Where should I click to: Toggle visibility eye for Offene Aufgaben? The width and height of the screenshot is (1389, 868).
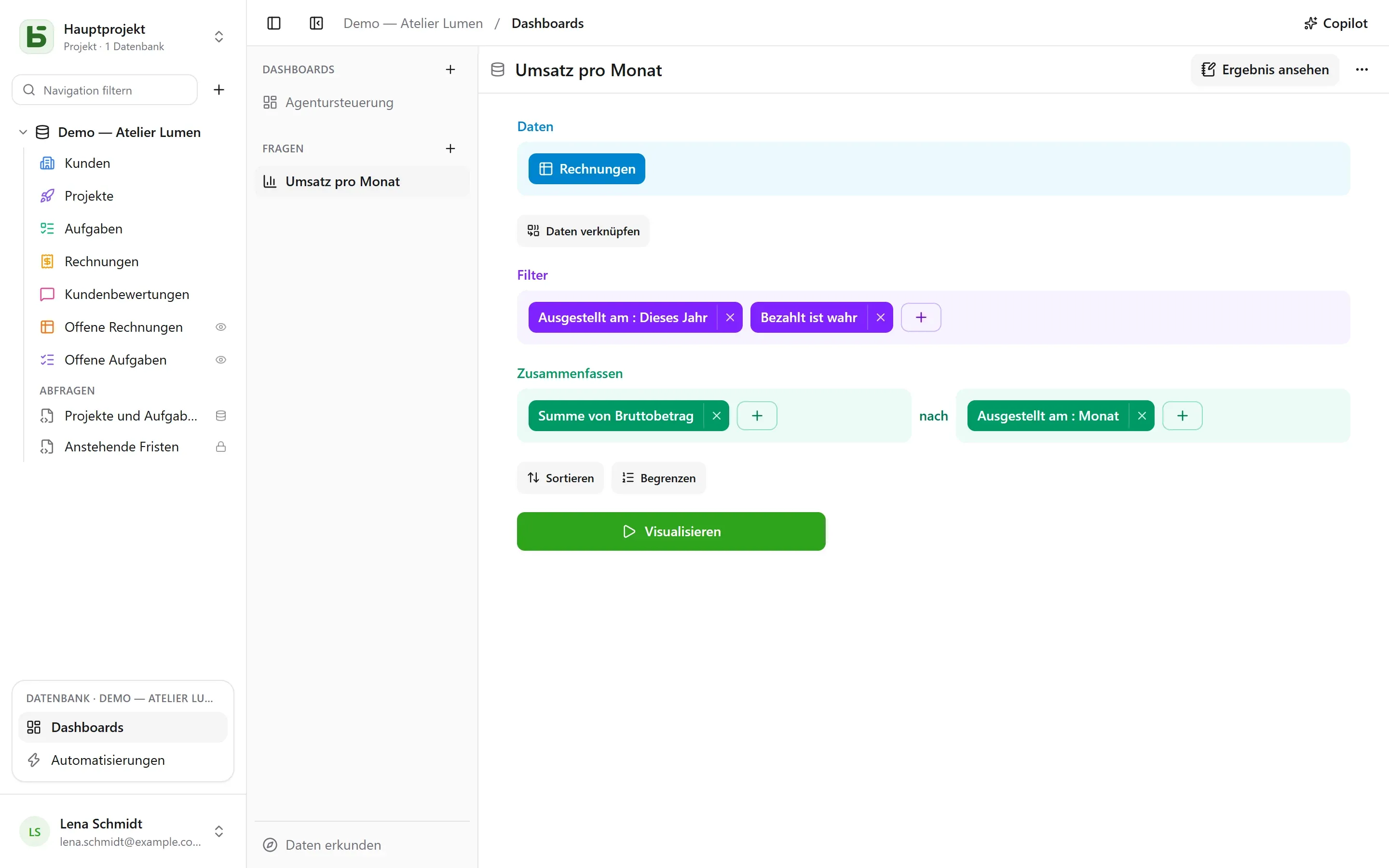[221, 360]
